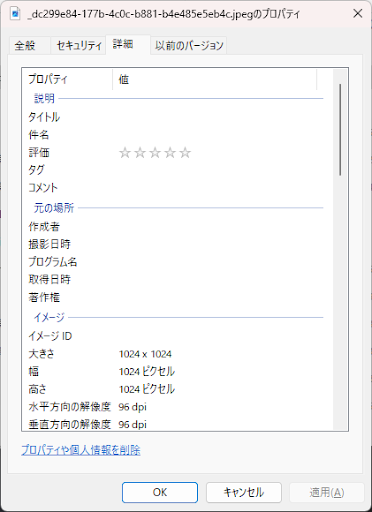The width and height of the screenshot is (372, 512).
Task: Click the JPEG file icon in title bar
Action: pyautogui.click(x=15, y=13)
